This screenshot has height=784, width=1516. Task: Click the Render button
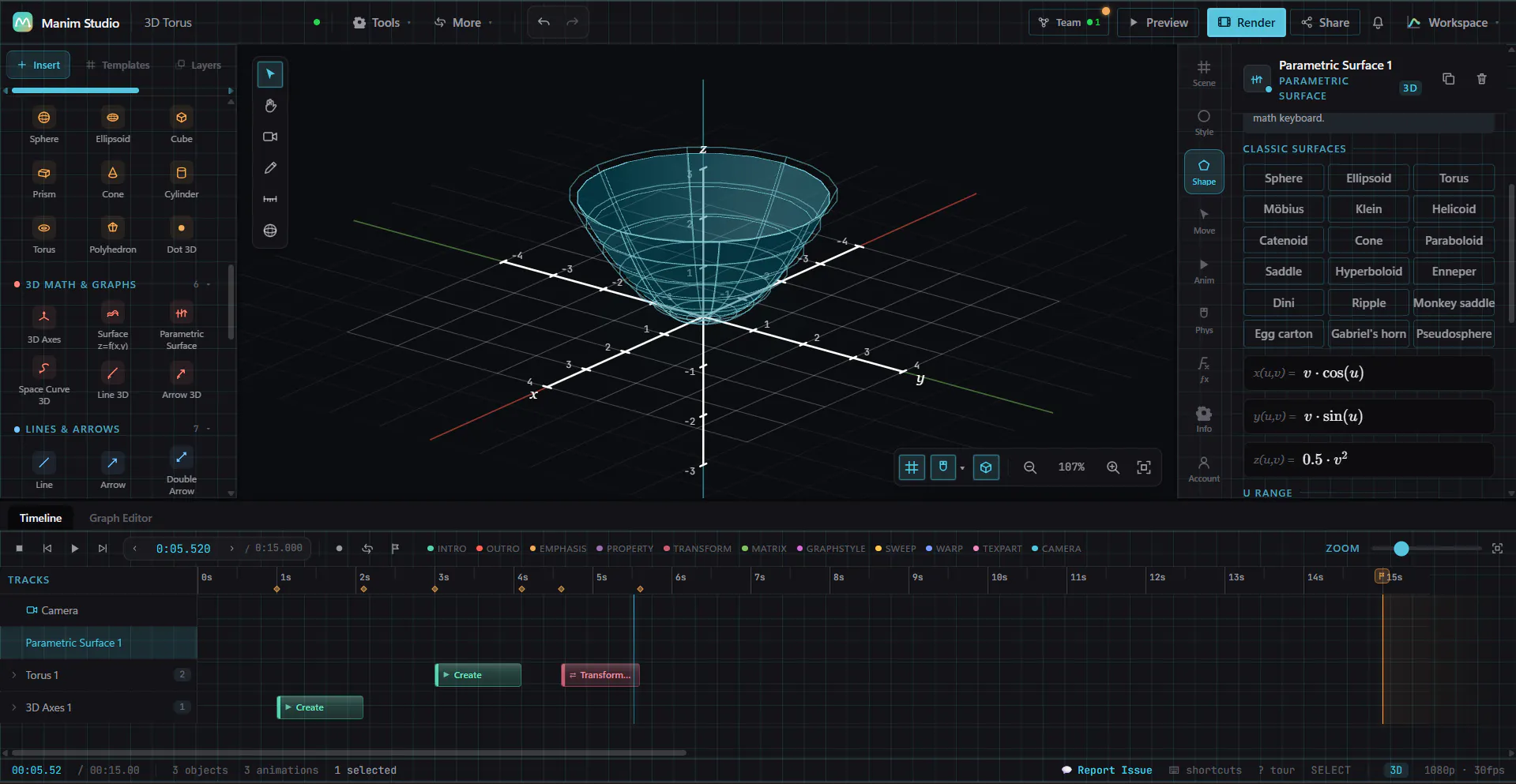(1247, 23)
